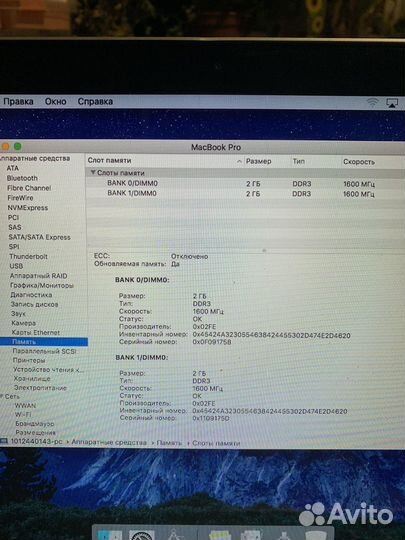Click the Аппаратные средства sidebar header
The width and height of the screenshot is (405, 540).
[35, 158]
